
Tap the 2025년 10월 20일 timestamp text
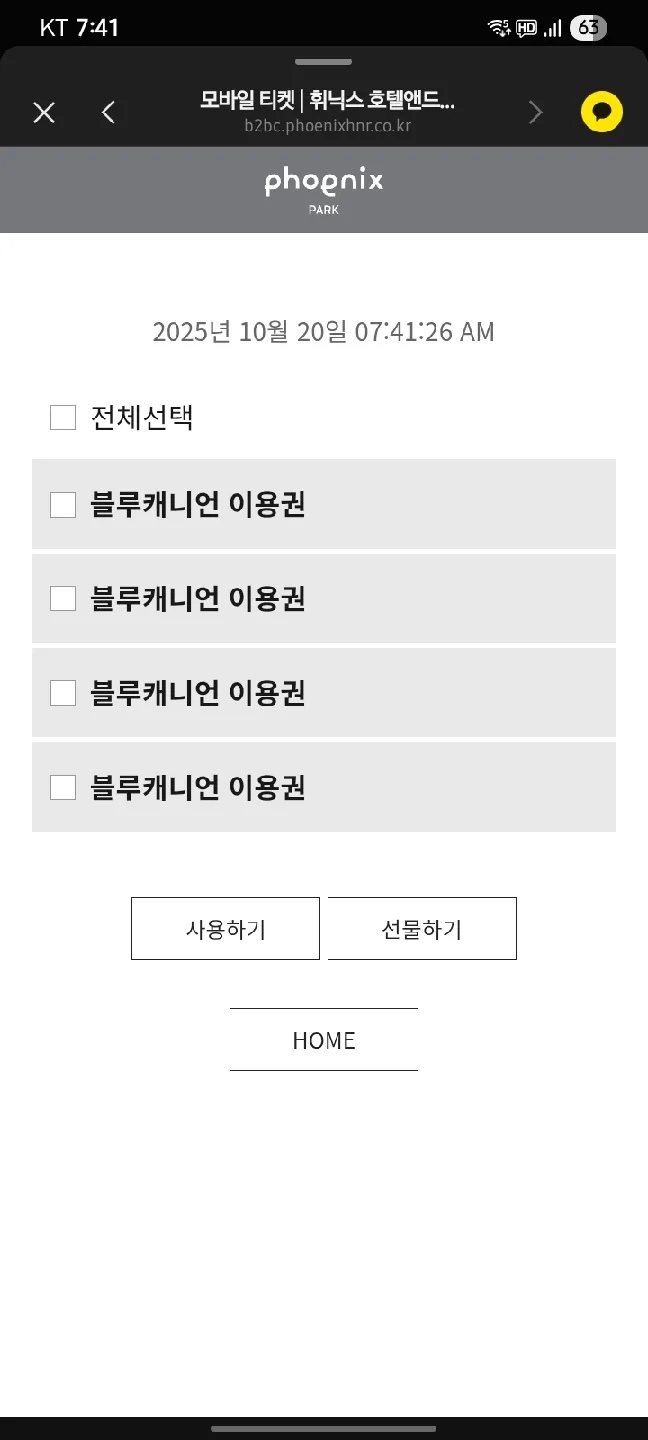pyautogui.click(x=324, y=332)
